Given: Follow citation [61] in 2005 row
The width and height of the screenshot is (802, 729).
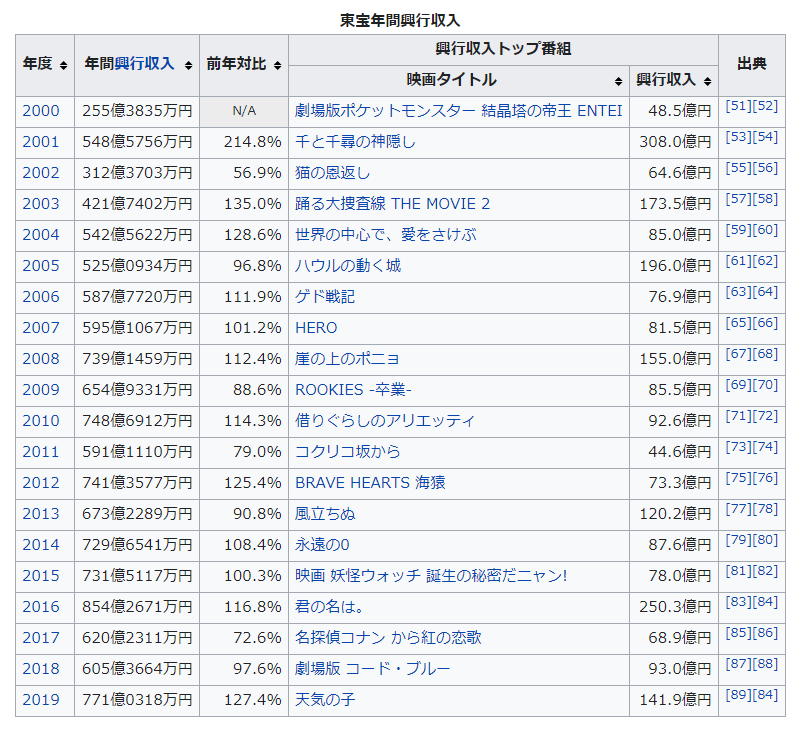Looking at the screenshot, I should coord(739,261).
